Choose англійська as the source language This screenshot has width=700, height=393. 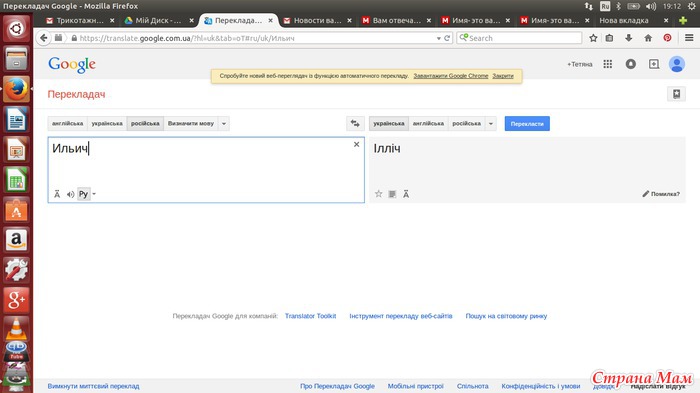67,123
